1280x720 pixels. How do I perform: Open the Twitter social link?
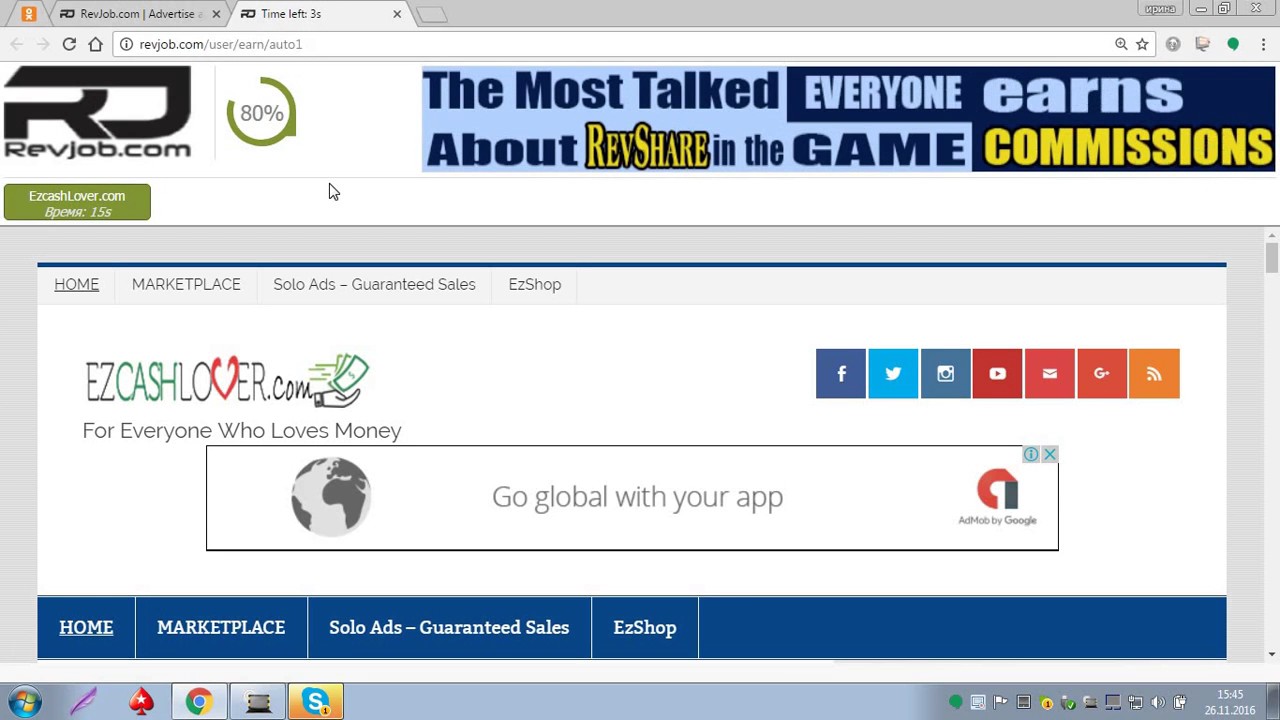point(893,374)
